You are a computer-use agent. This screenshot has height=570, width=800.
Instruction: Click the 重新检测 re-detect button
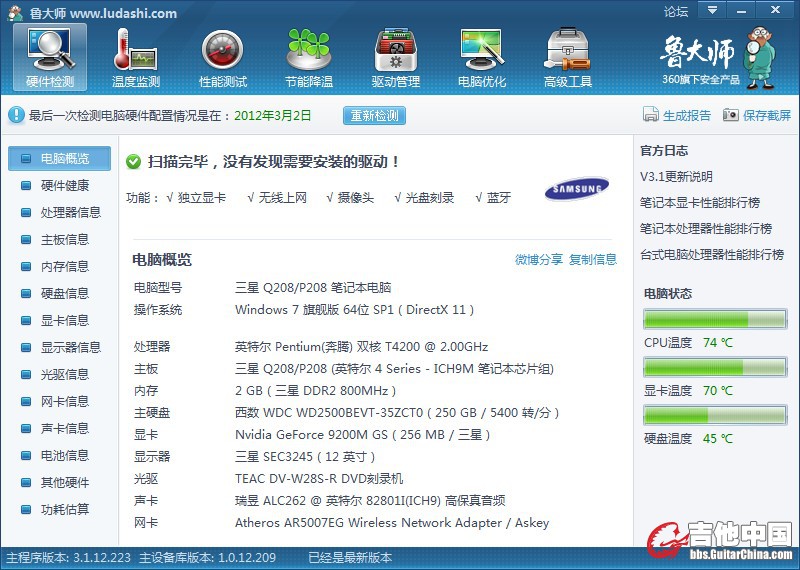pos(374,115)
